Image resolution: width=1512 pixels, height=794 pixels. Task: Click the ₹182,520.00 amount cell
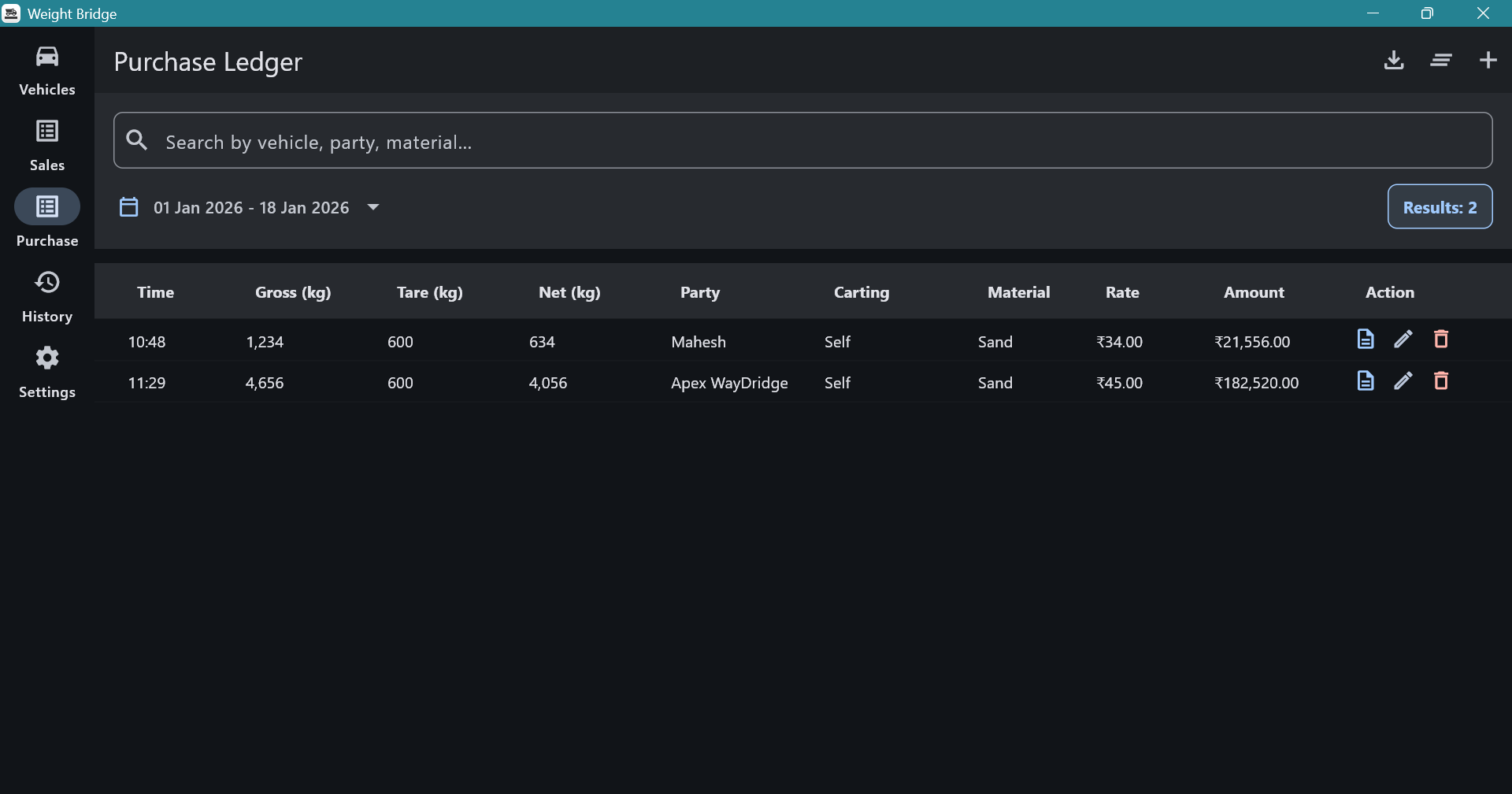tap(1256, 383)
